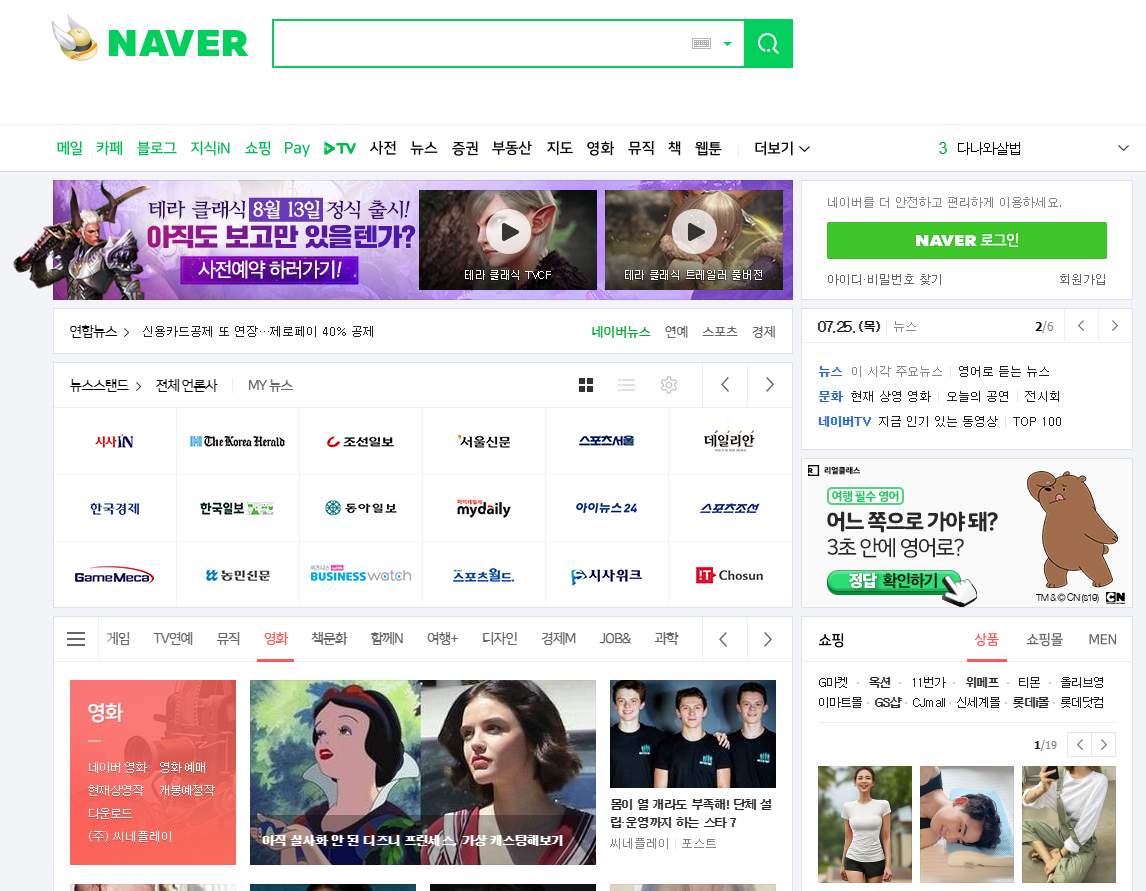
Task: Select the 쇼핑몰 shopping tab
Action: point(1044,640)
